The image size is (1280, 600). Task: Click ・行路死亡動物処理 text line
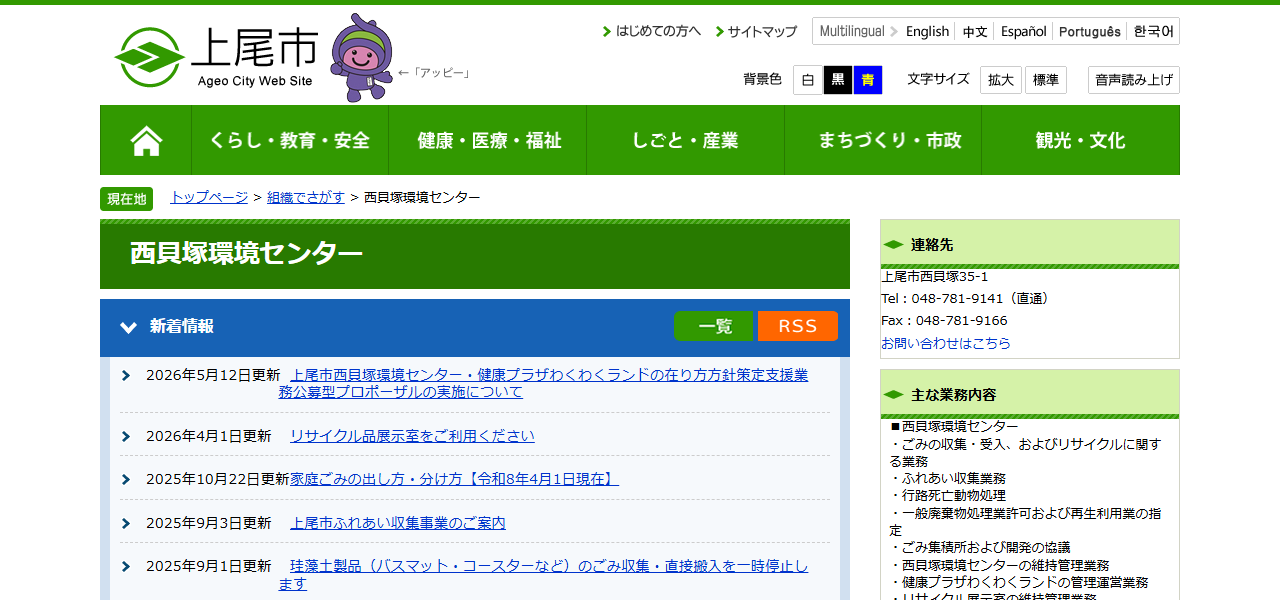[947, 496]
